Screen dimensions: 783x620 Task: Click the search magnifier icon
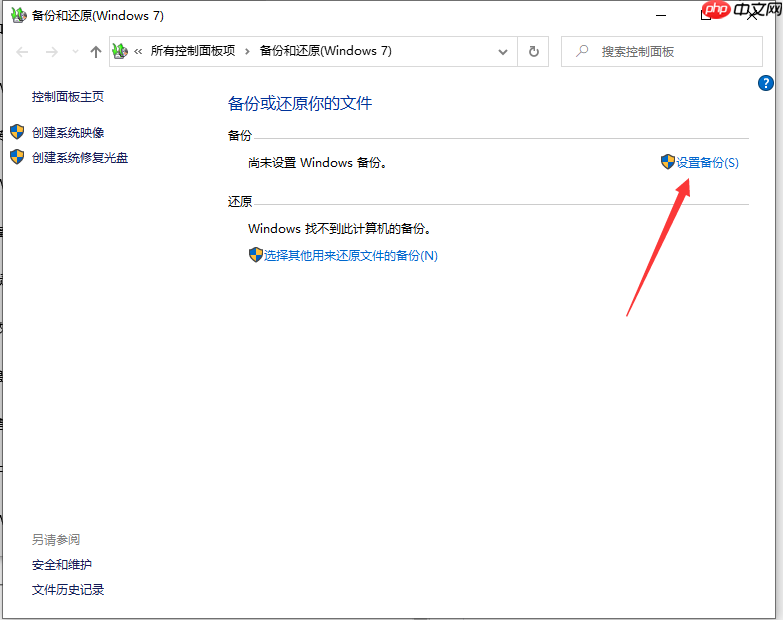[x=582, y=51]
